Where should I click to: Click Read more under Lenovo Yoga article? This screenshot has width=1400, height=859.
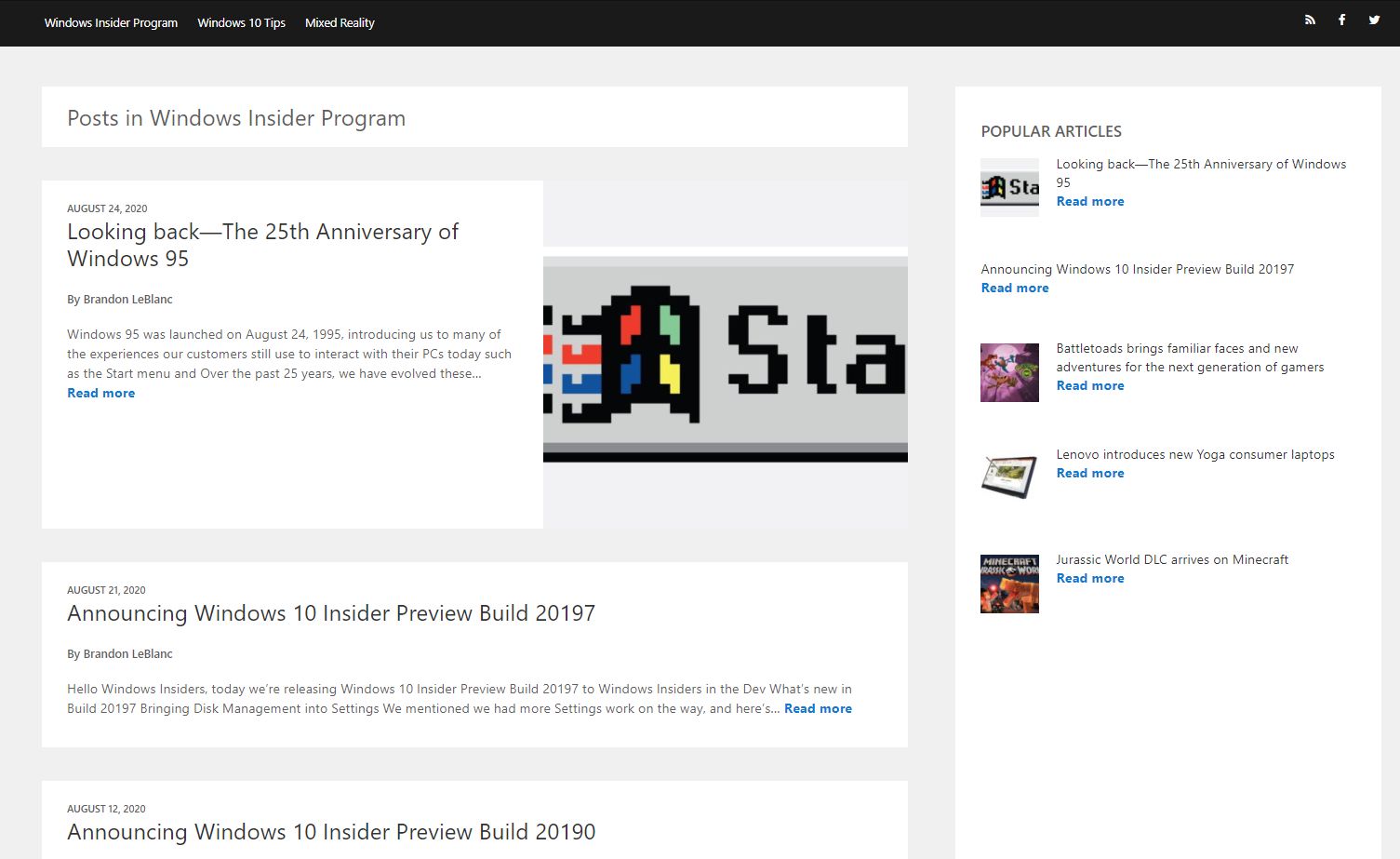click(1090, 473)
